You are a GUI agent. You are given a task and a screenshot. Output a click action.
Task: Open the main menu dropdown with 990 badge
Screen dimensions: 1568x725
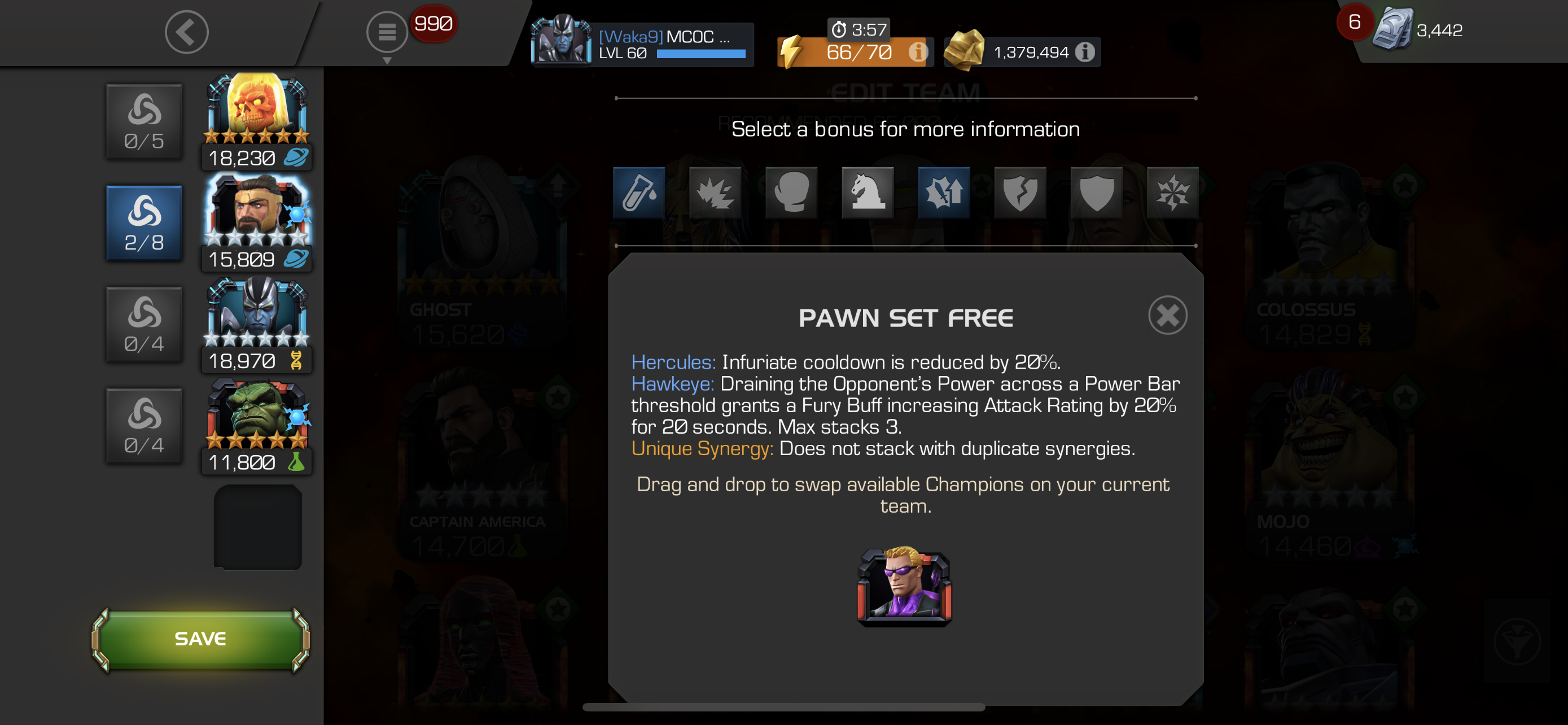[x=387, y=32]
